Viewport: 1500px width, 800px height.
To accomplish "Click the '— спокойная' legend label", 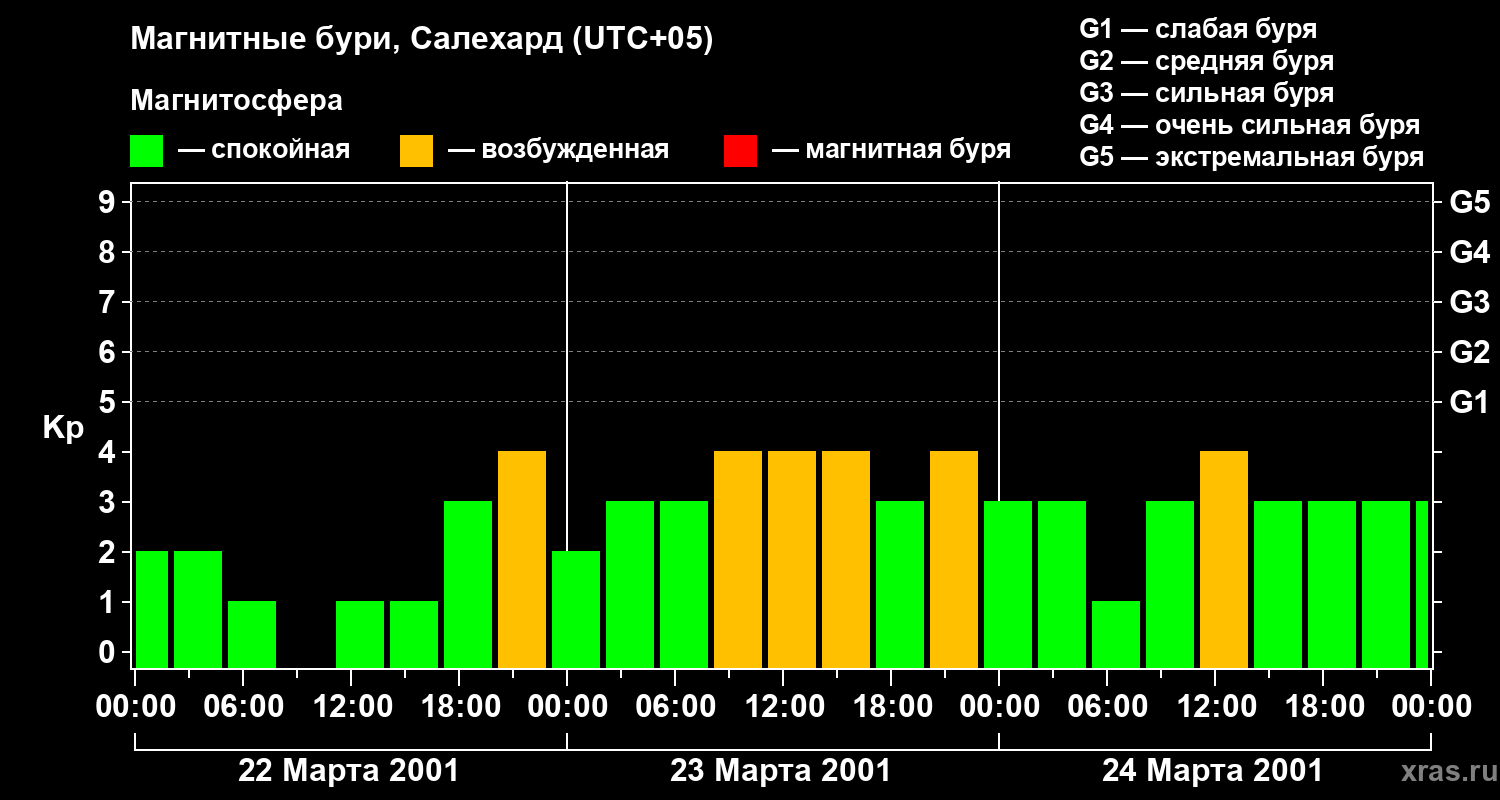I will [x=264, y=150].
